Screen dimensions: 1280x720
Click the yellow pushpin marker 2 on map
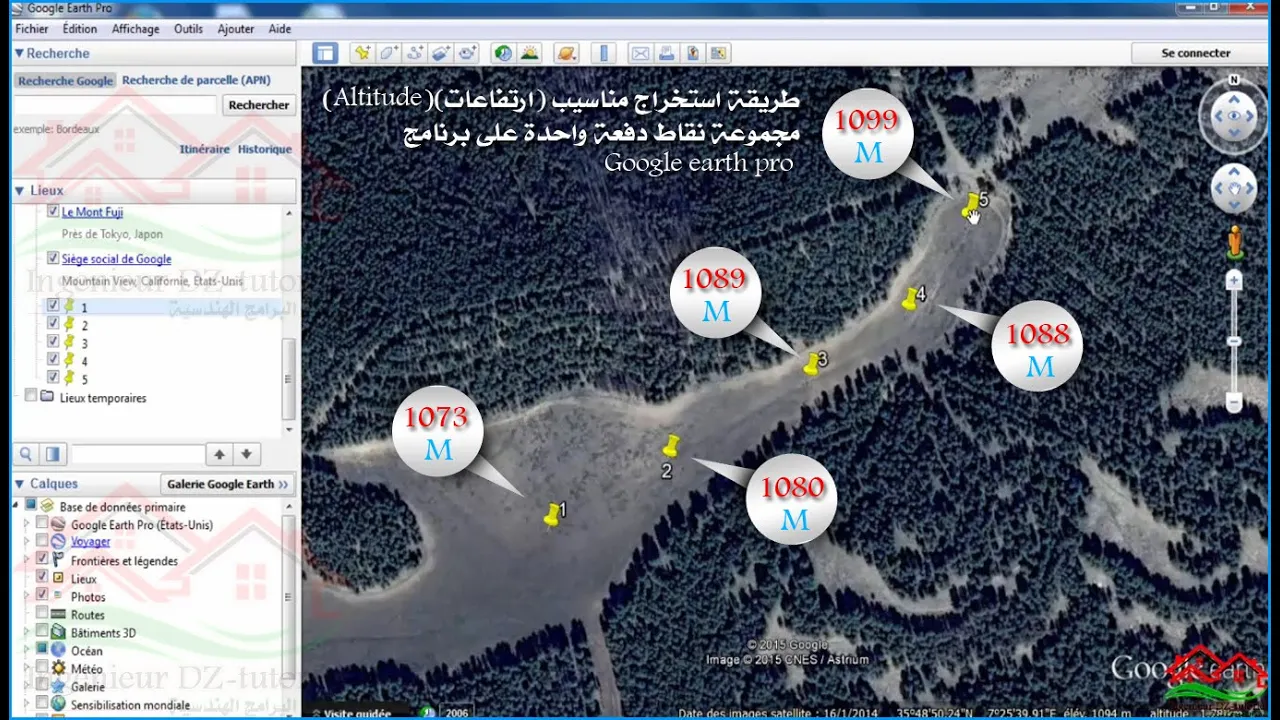671,445
